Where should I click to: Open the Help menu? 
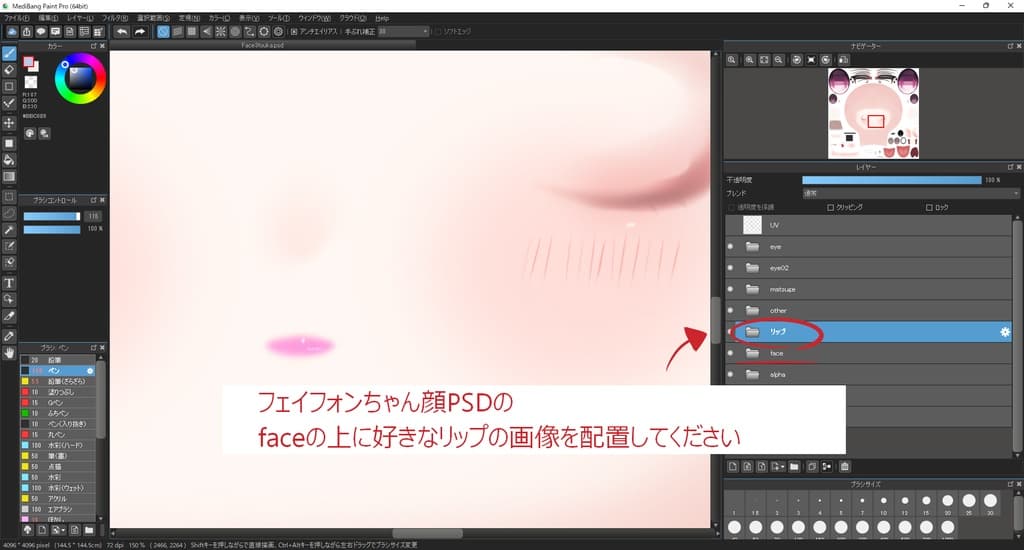click(382, 18)
